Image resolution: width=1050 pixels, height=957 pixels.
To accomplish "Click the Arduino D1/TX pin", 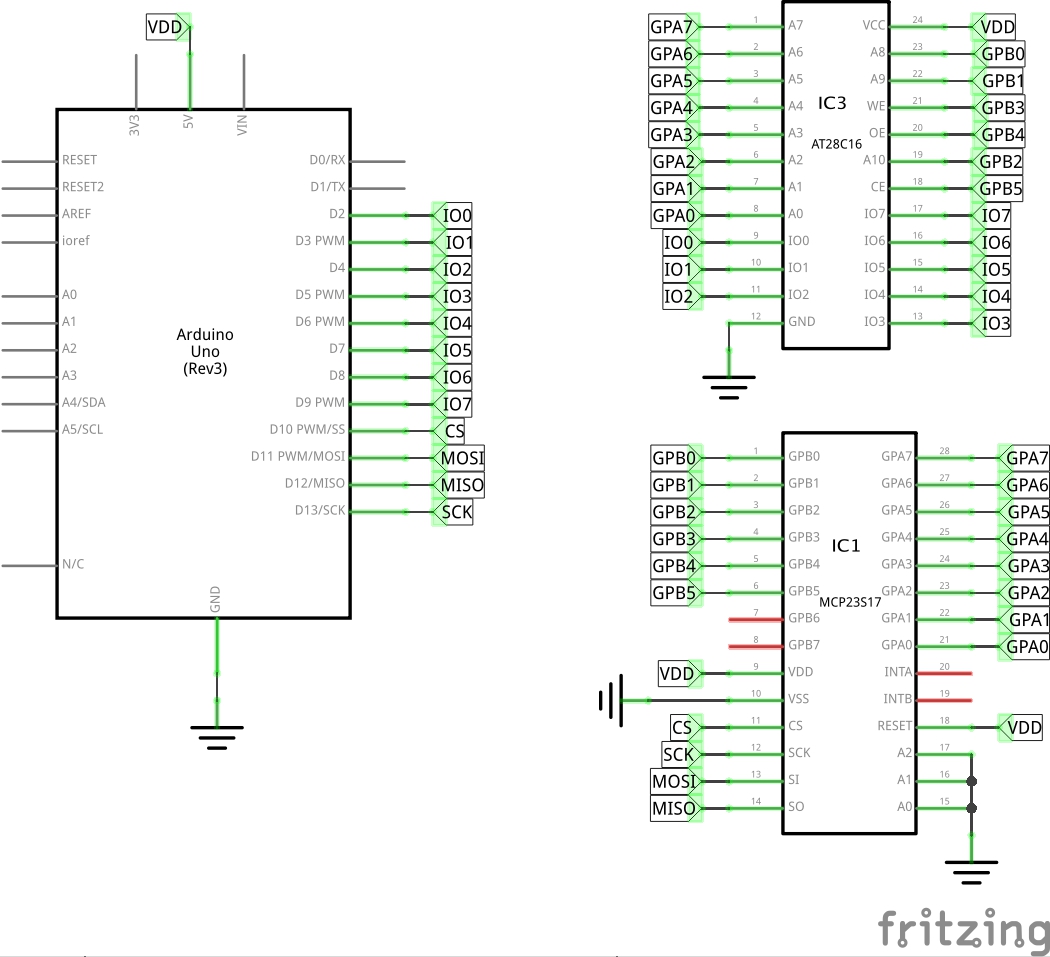I will click(x=378, y=188).
